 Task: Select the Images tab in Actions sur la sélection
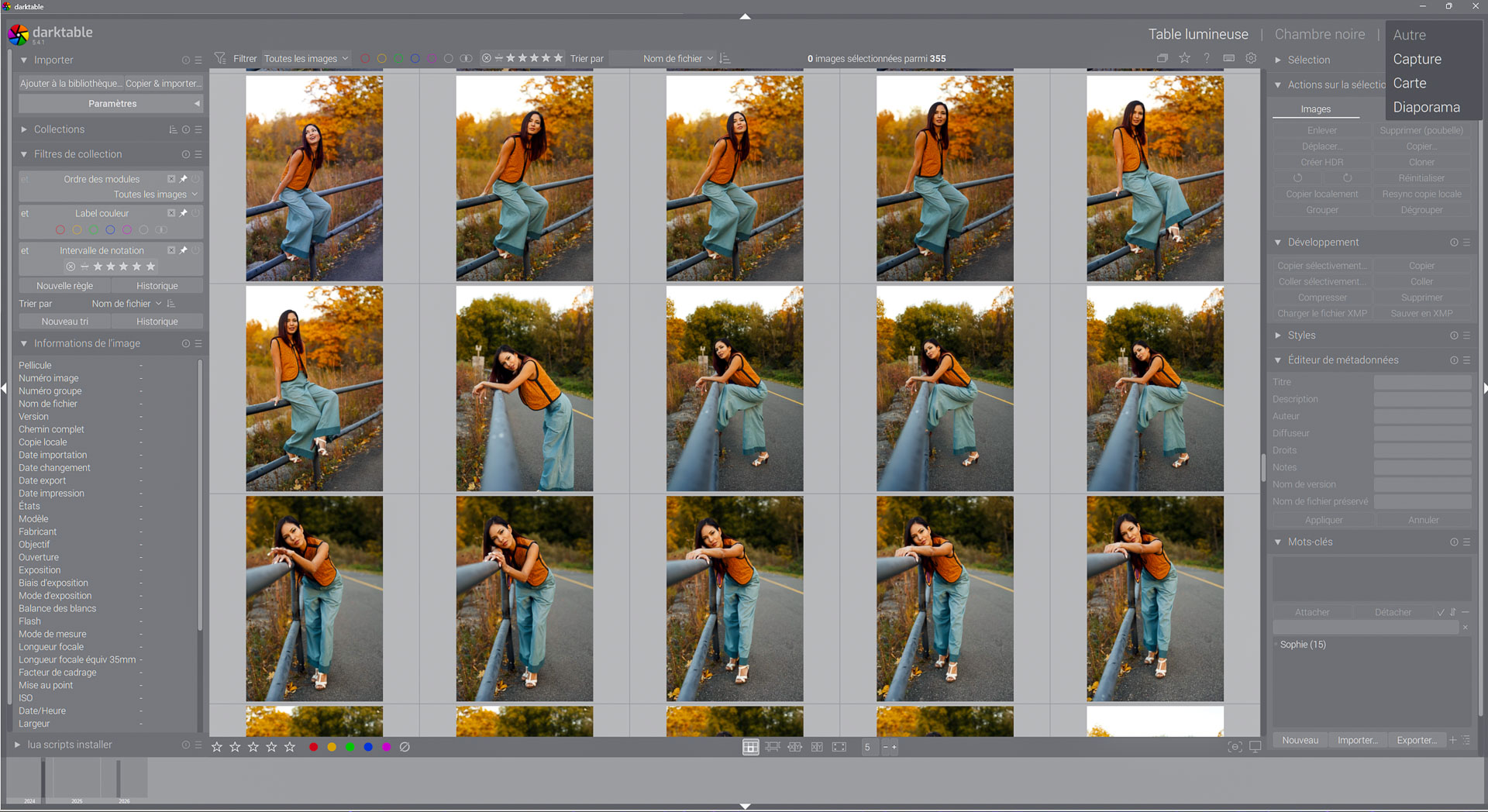(x=1316, y=109)
